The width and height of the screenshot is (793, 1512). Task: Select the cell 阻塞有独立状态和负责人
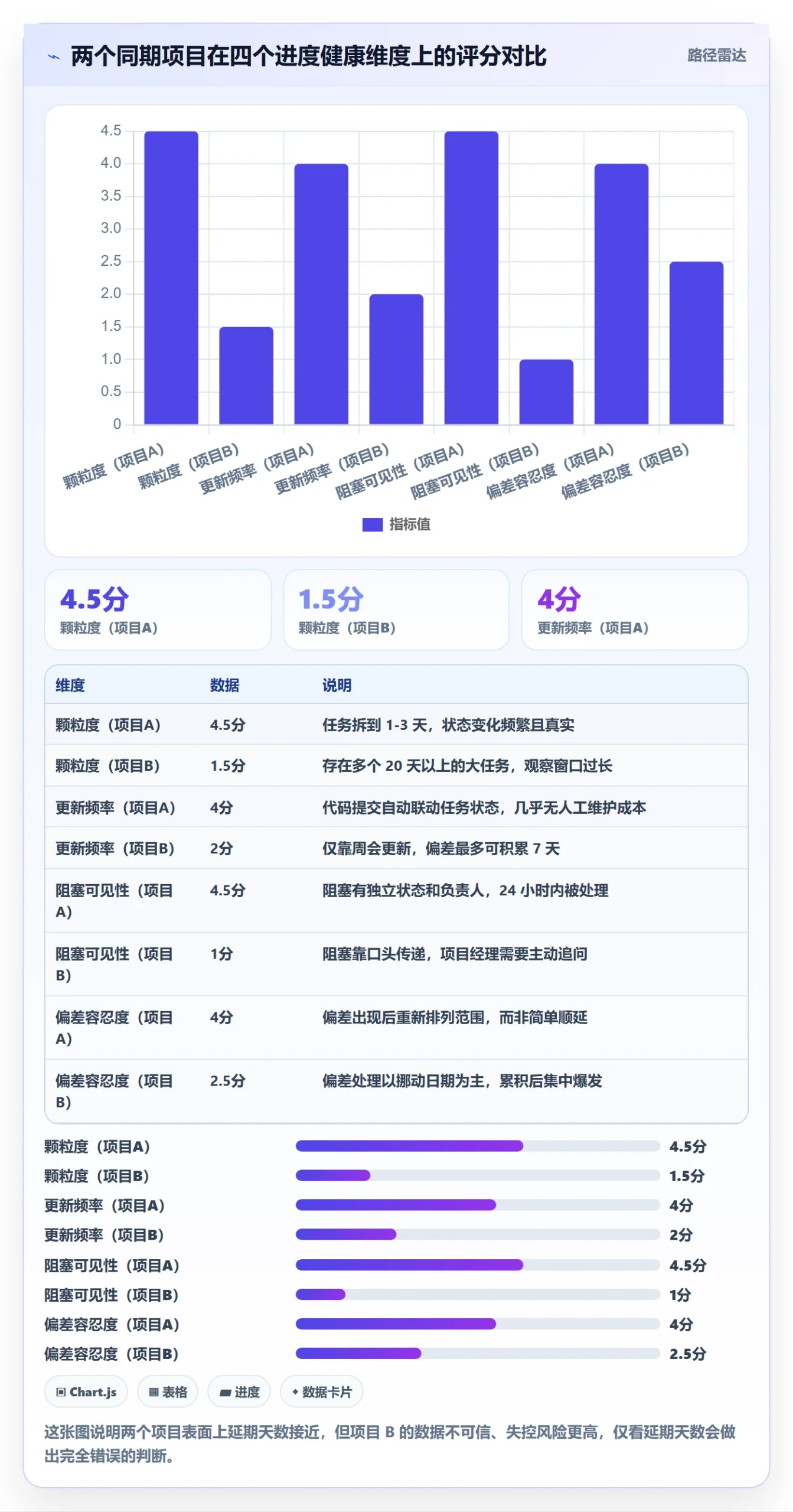(465, 890)
